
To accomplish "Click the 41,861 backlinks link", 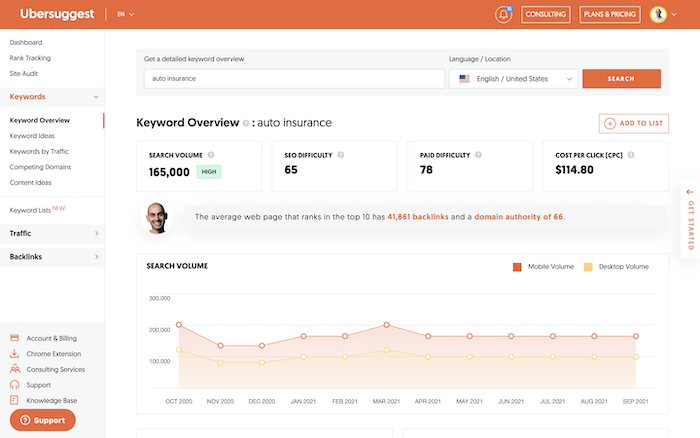I will click(417, 217).
